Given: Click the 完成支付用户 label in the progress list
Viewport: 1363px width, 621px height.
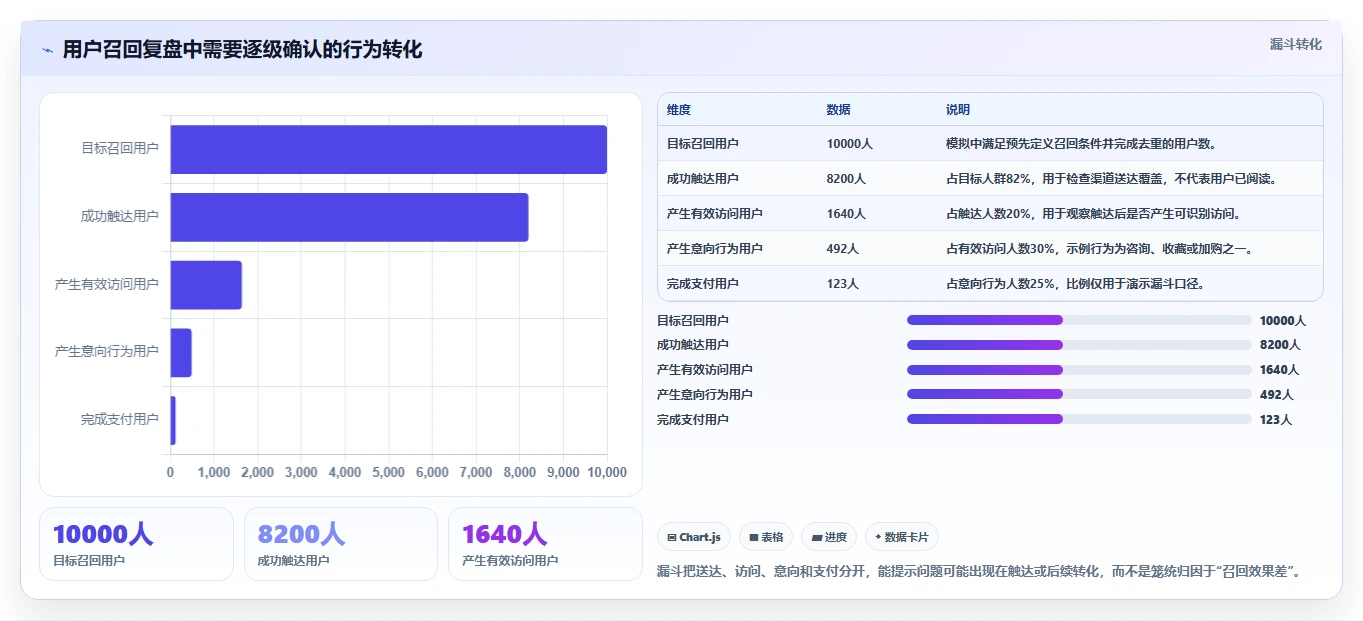Looking at the screenshot, I should tap(693, 420).
